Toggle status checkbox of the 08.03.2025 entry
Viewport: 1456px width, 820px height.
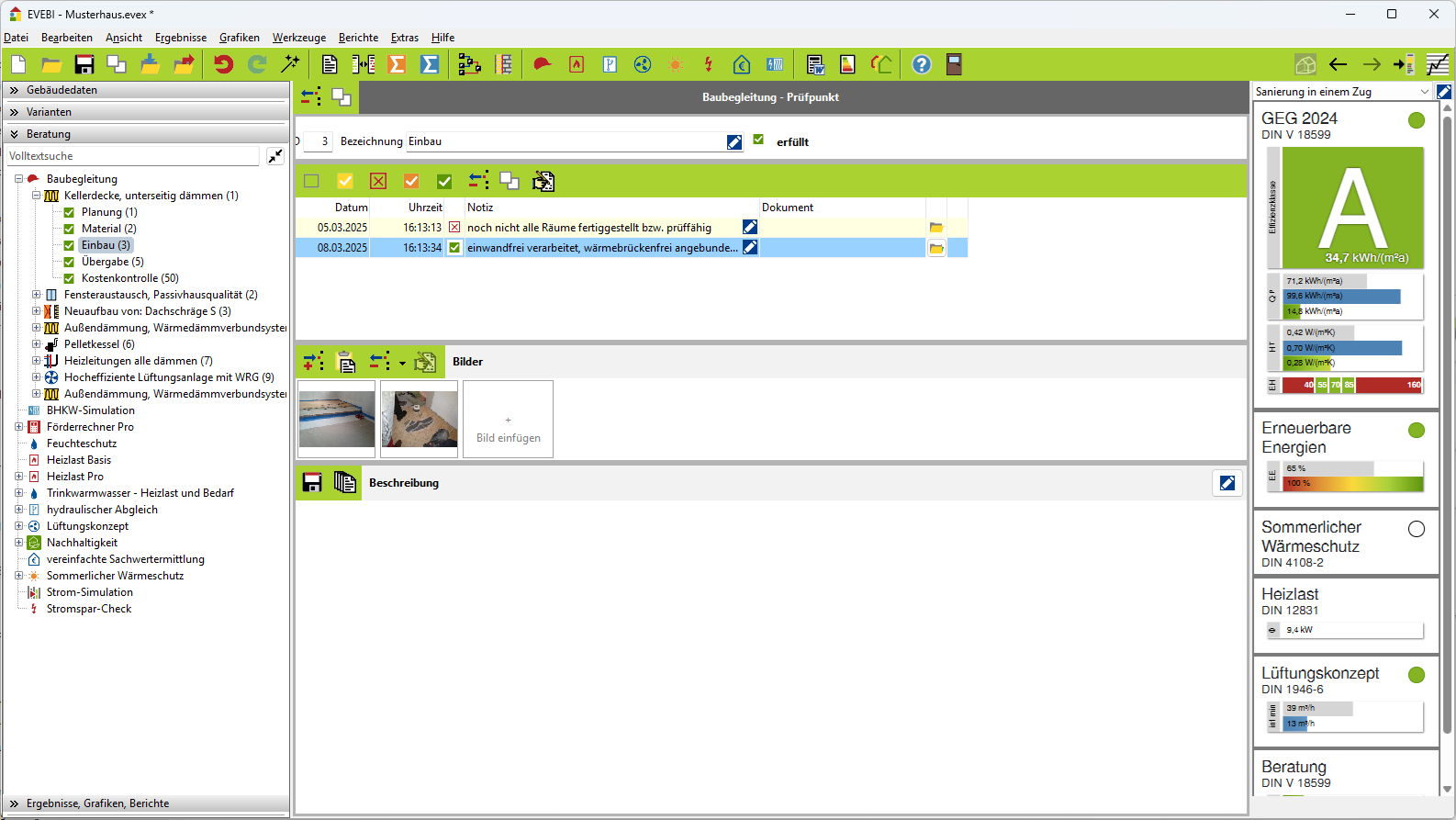coord(454,248)
